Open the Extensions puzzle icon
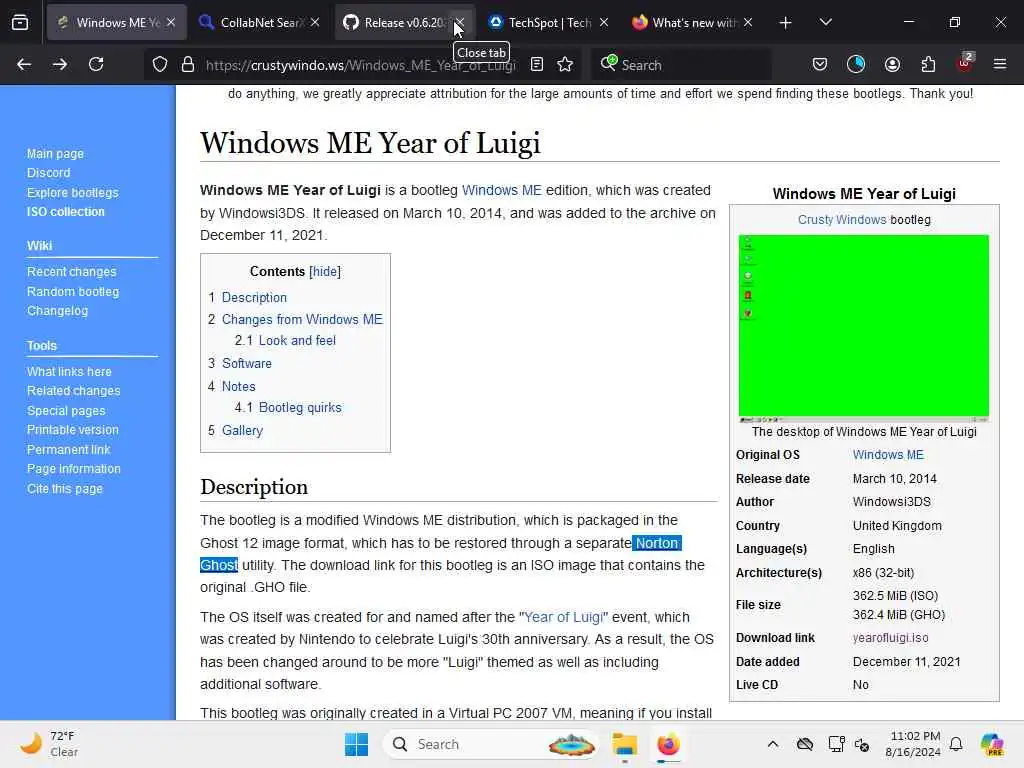Screen dimensions: 1024x768 tap(928, 64)
